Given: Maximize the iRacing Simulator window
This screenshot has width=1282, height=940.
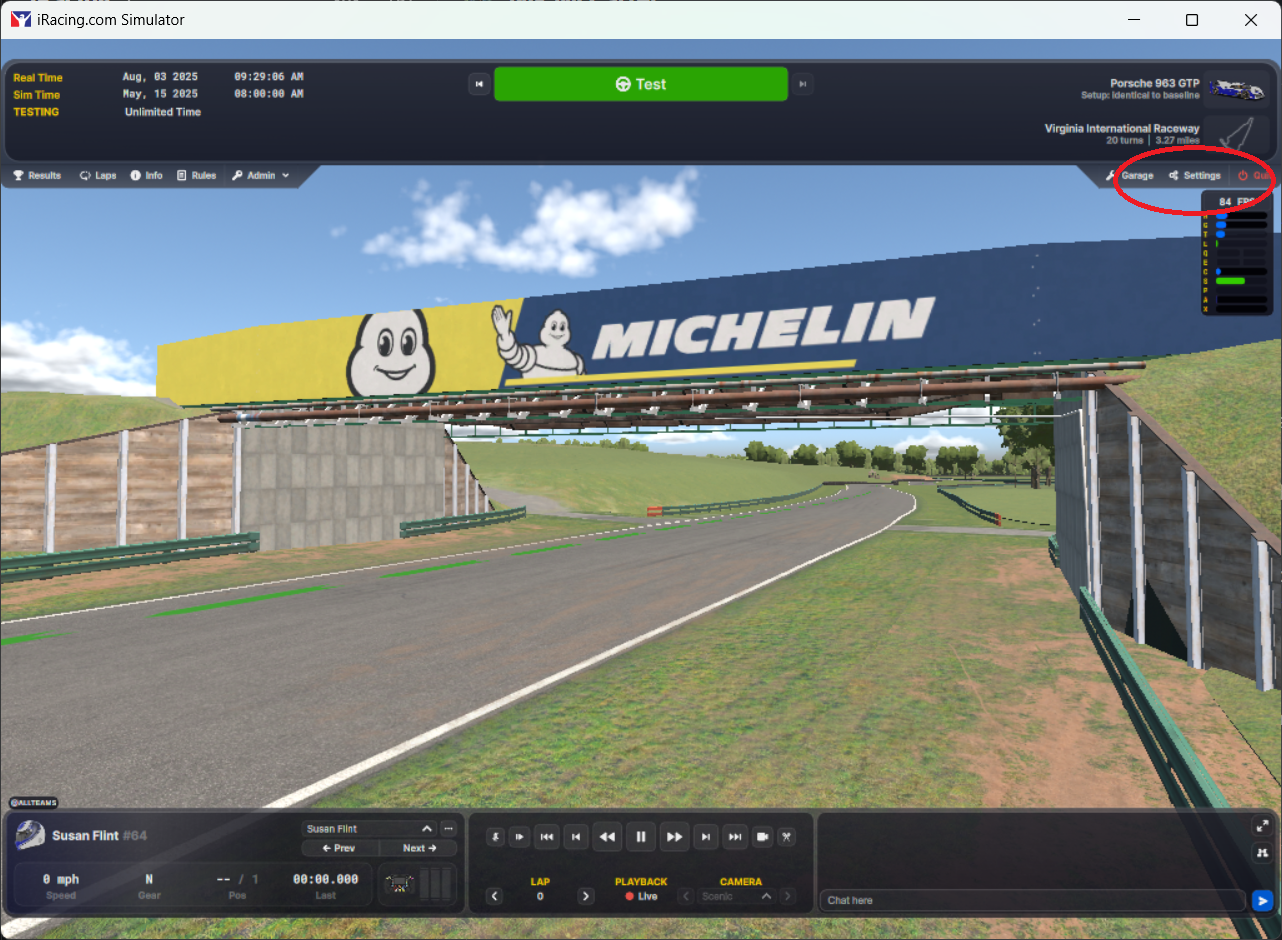Looking at the screenshot, I should coord(1192,20).
